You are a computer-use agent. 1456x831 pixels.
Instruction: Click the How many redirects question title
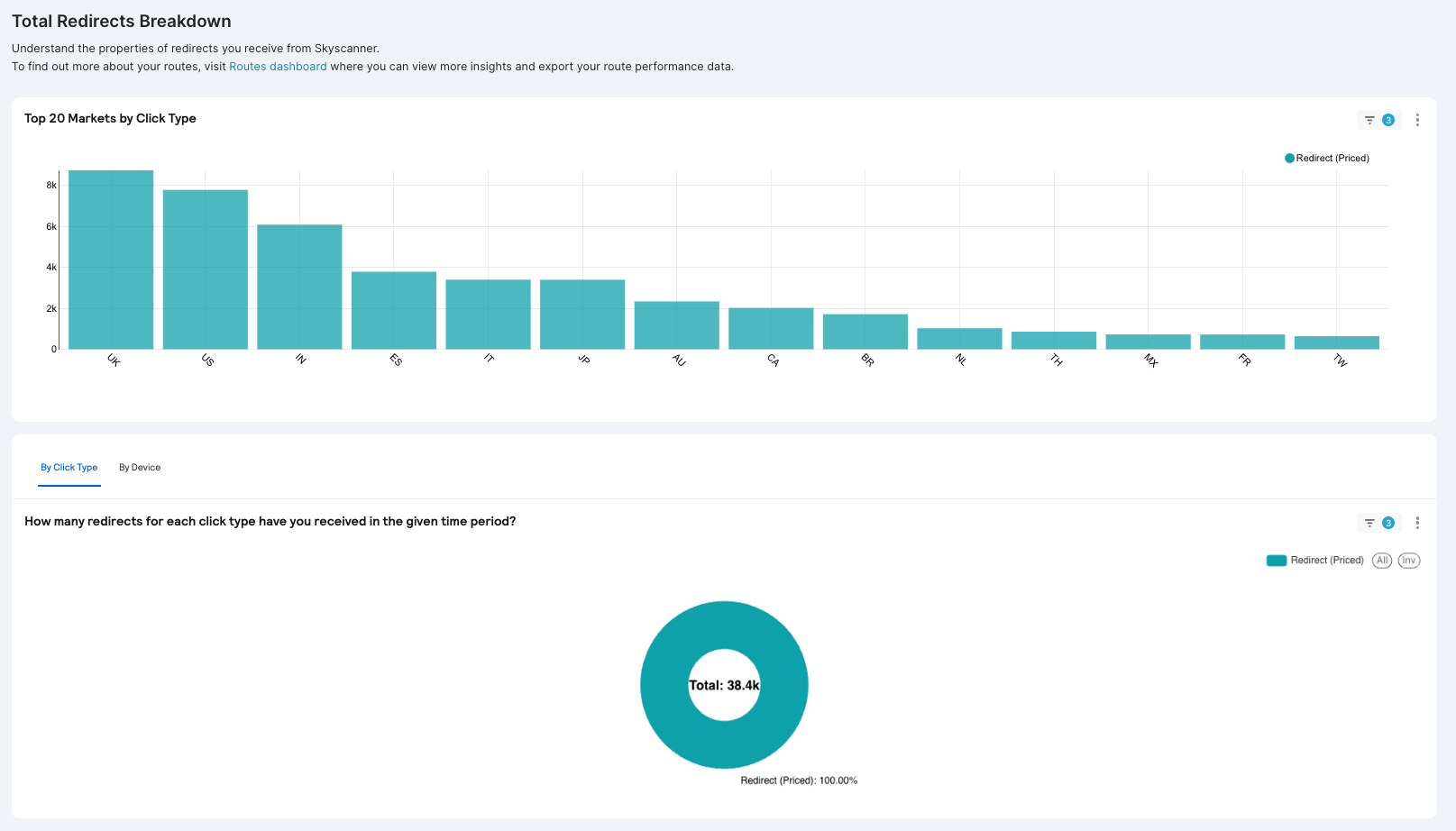(x=270, y=521)
